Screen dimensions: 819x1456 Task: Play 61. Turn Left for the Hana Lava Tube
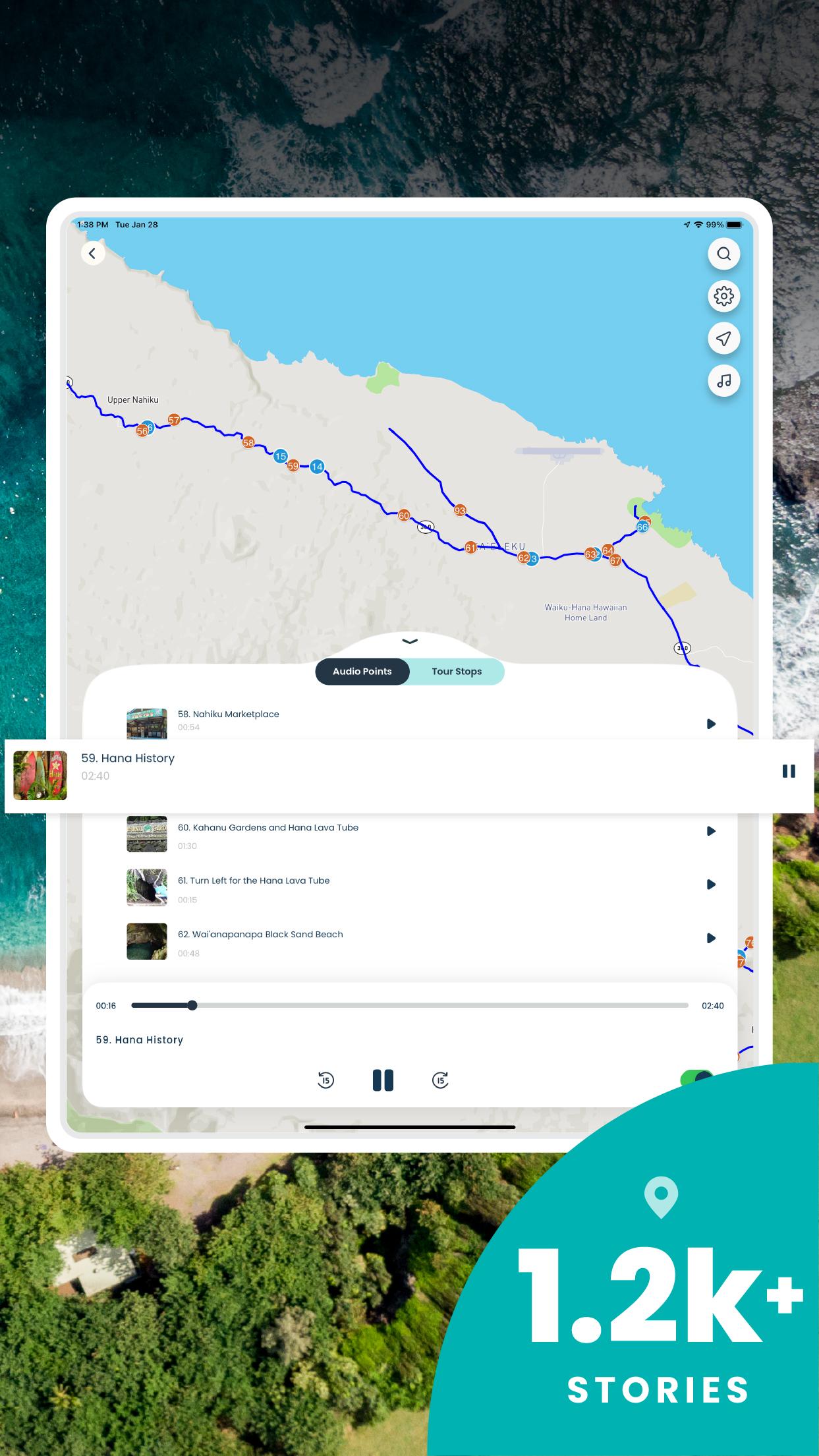711,885
